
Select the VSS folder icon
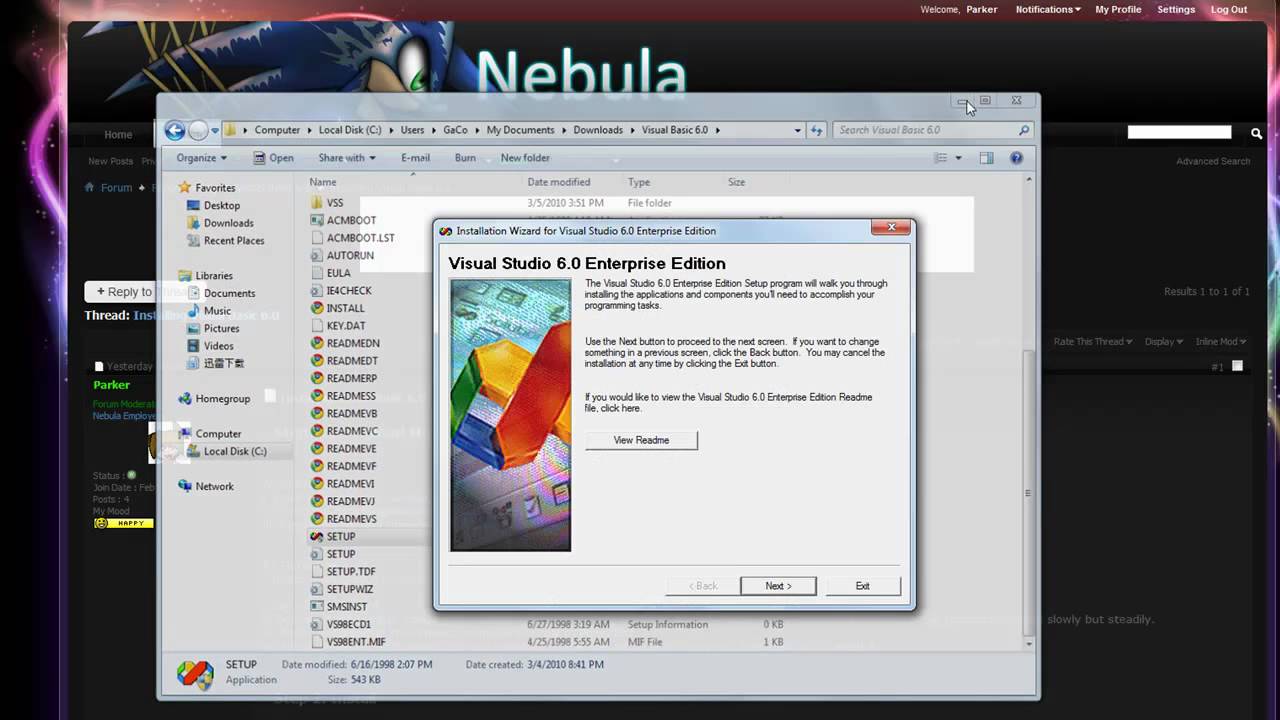[x=317, y=203]
